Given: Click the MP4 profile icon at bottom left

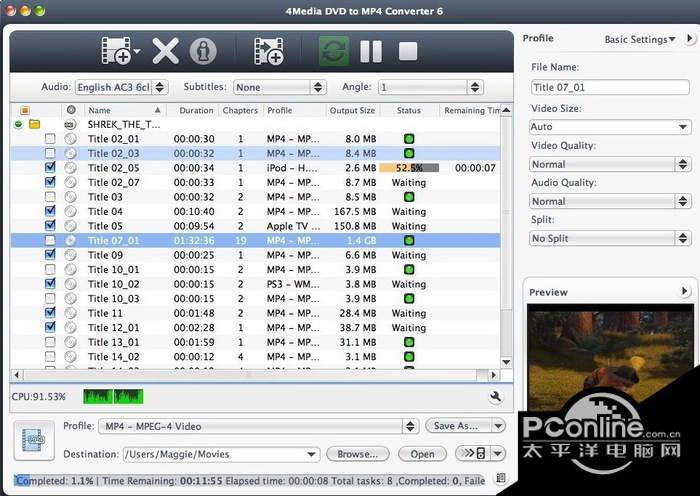Looking at the screenshot, I should point(34,440).
